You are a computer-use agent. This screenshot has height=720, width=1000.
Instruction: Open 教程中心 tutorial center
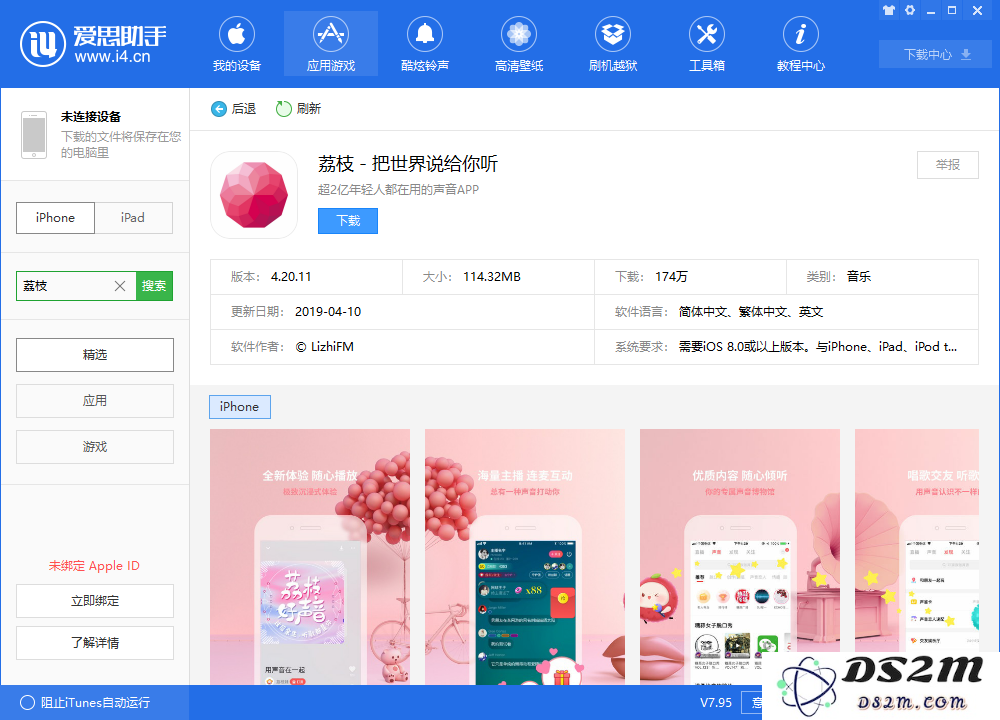[800, 44]
